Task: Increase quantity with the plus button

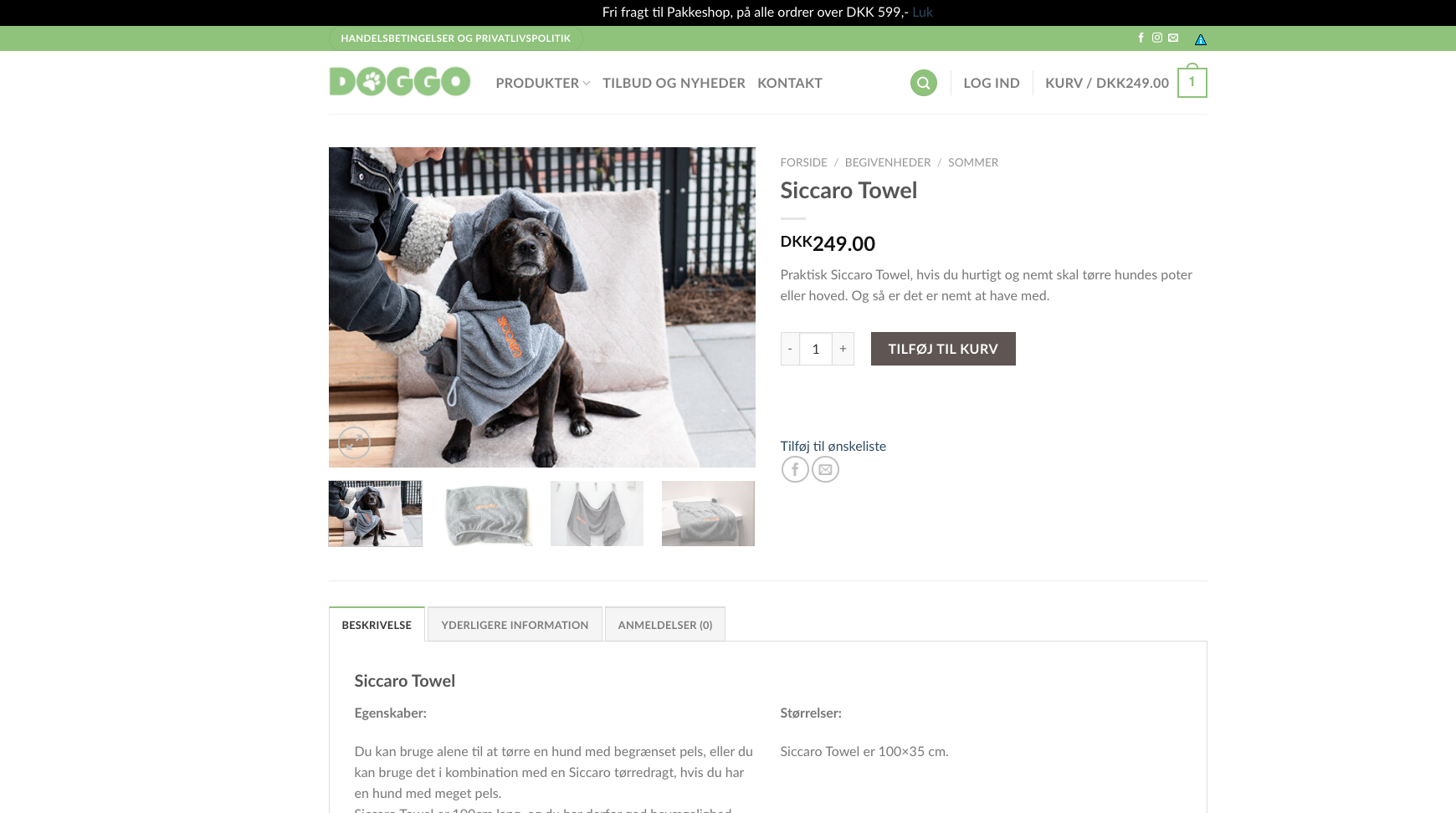Action: (843, 349)
